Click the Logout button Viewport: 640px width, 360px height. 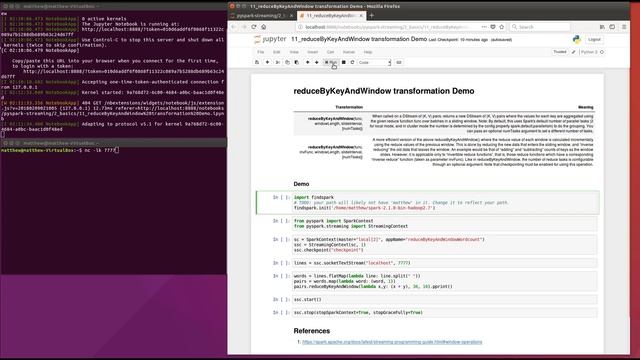pyautogui.click(x=594, y=40)
